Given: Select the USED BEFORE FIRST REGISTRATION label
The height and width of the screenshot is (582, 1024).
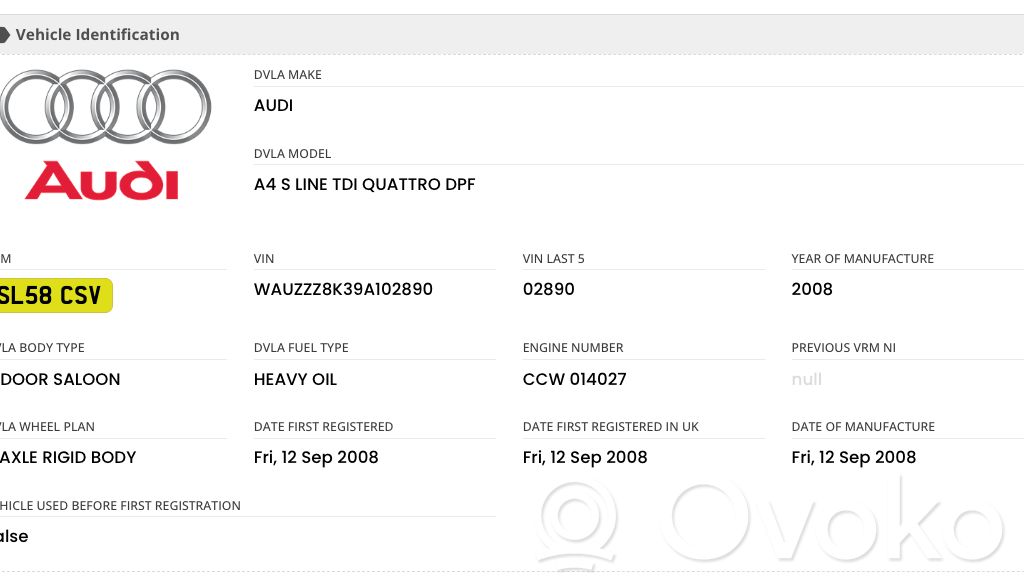Looking at the screenshot, I should [120, 506].
